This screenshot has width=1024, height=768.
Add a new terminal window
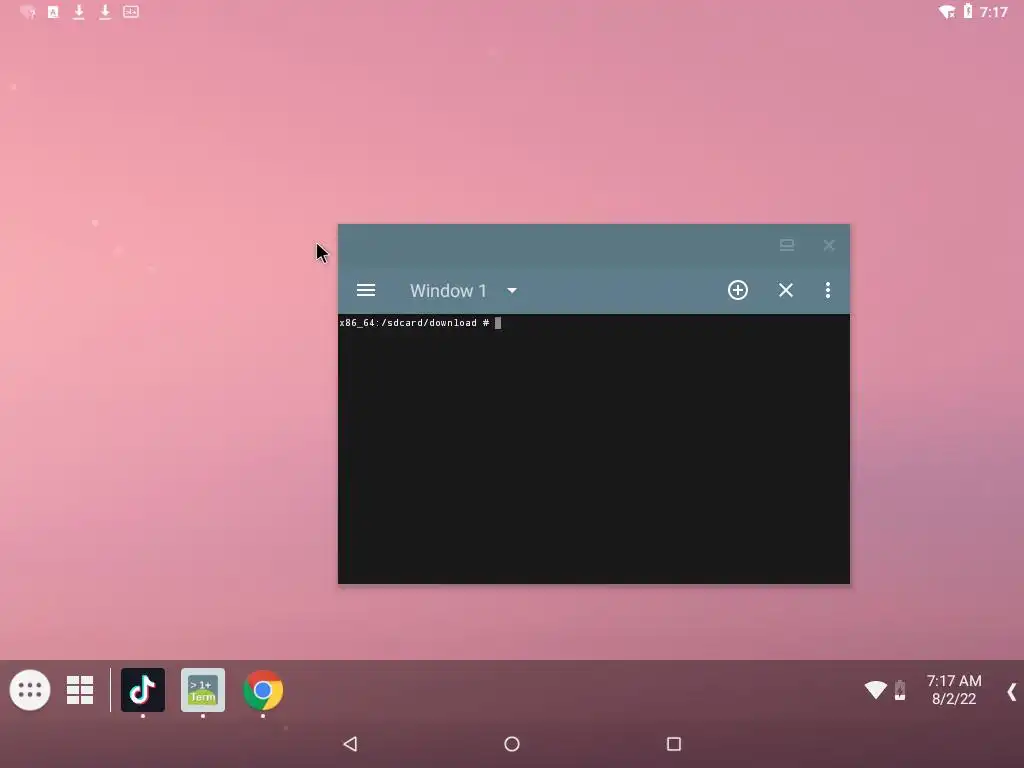[737, 290]
